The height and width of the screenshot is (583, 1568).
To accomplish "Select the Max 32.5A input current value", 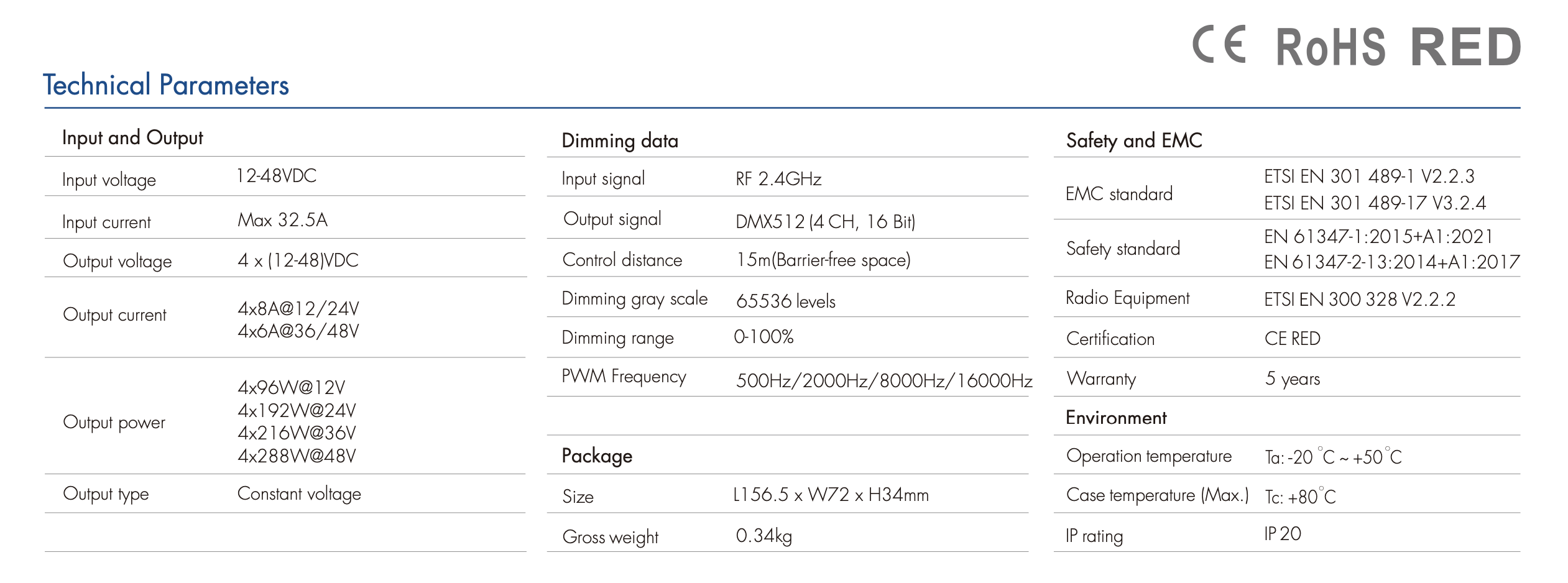I will point(282,219).
